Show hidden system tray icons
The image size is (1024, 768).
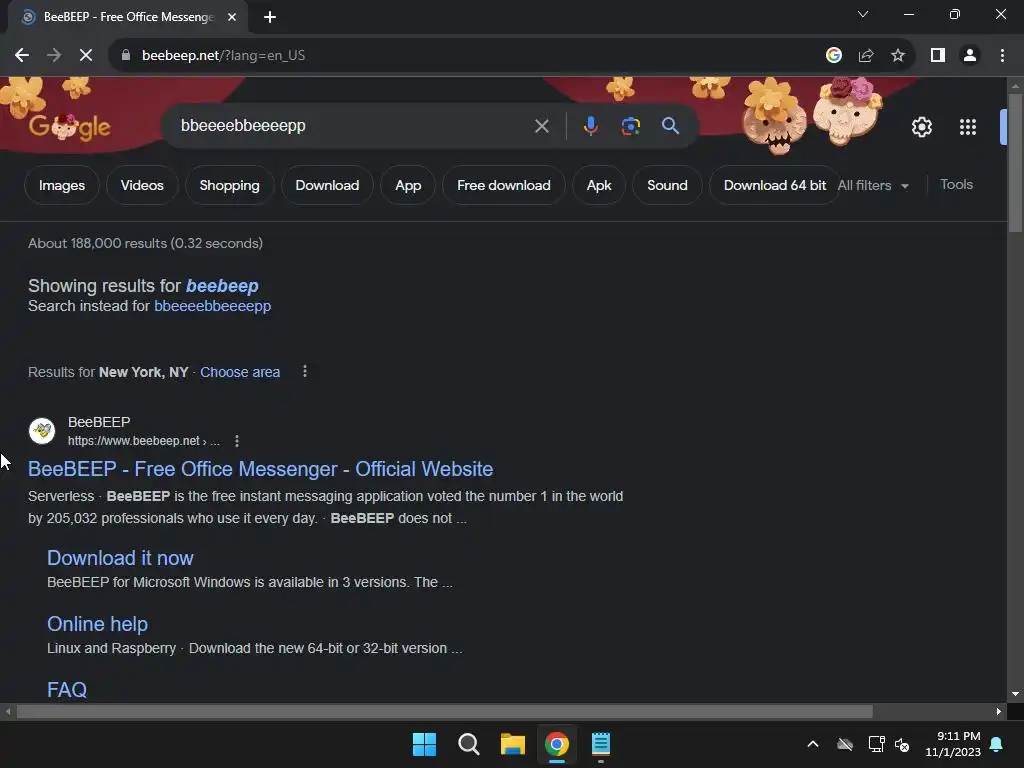point(812,744)
